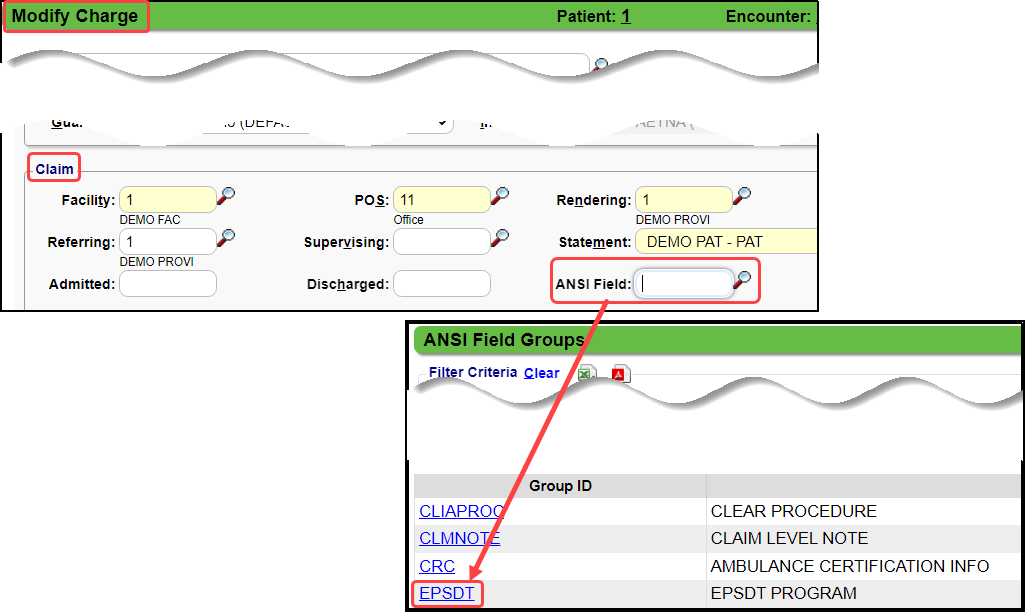Focus the ANSI Field text box
This screenshot has height=612, width=1025.
tap(684, 284)
